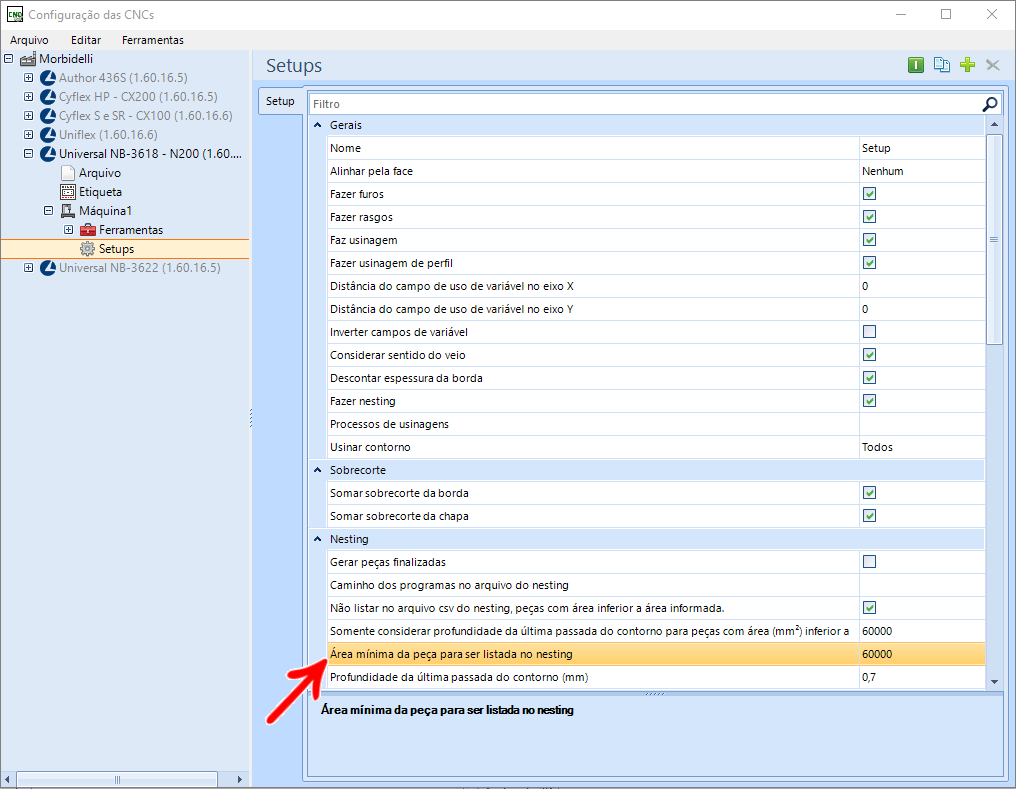Click the Morbidelli factory icon
This screenshot has width=1016, height=789.
tap(28, 59)
